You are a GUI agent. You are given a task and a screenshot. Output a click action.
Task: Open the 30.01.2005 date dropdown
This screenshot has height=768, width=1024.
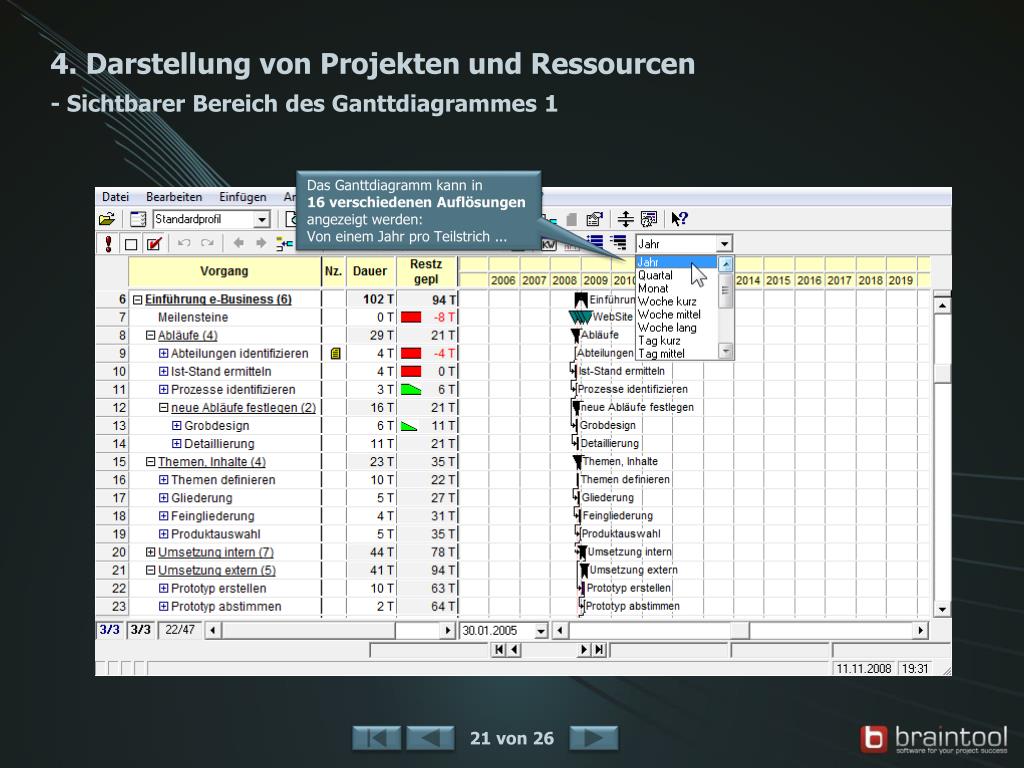coord(541,631)
